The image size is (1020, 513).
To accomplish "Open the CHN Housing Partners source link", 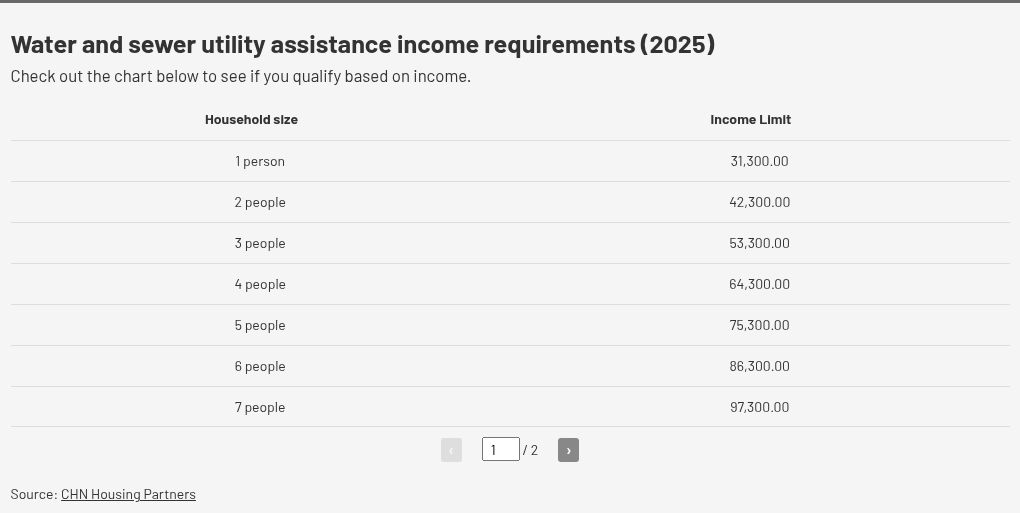I will pos(128,494).
